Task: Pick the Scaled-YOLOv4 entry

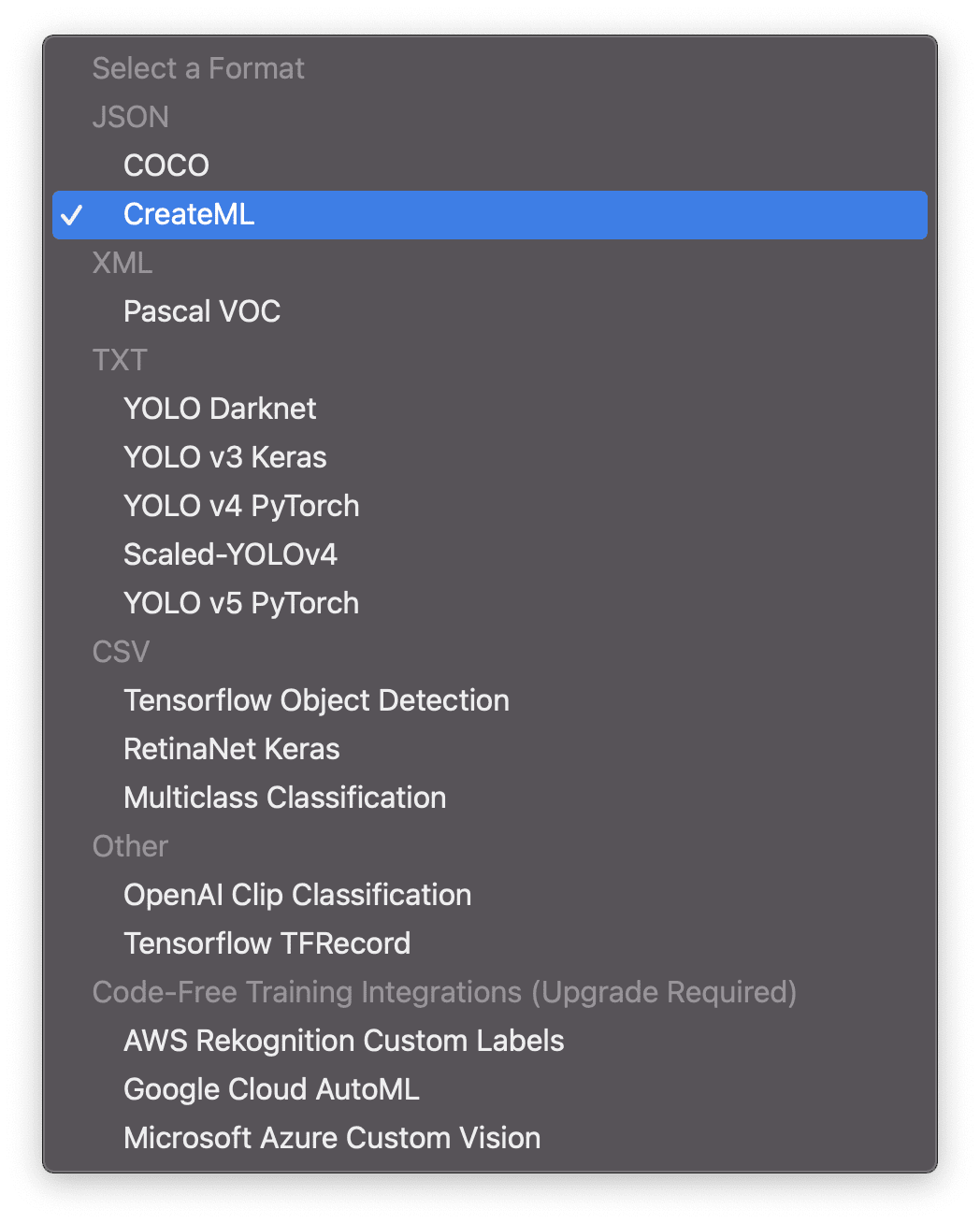Action: click(x=230, y=554)
